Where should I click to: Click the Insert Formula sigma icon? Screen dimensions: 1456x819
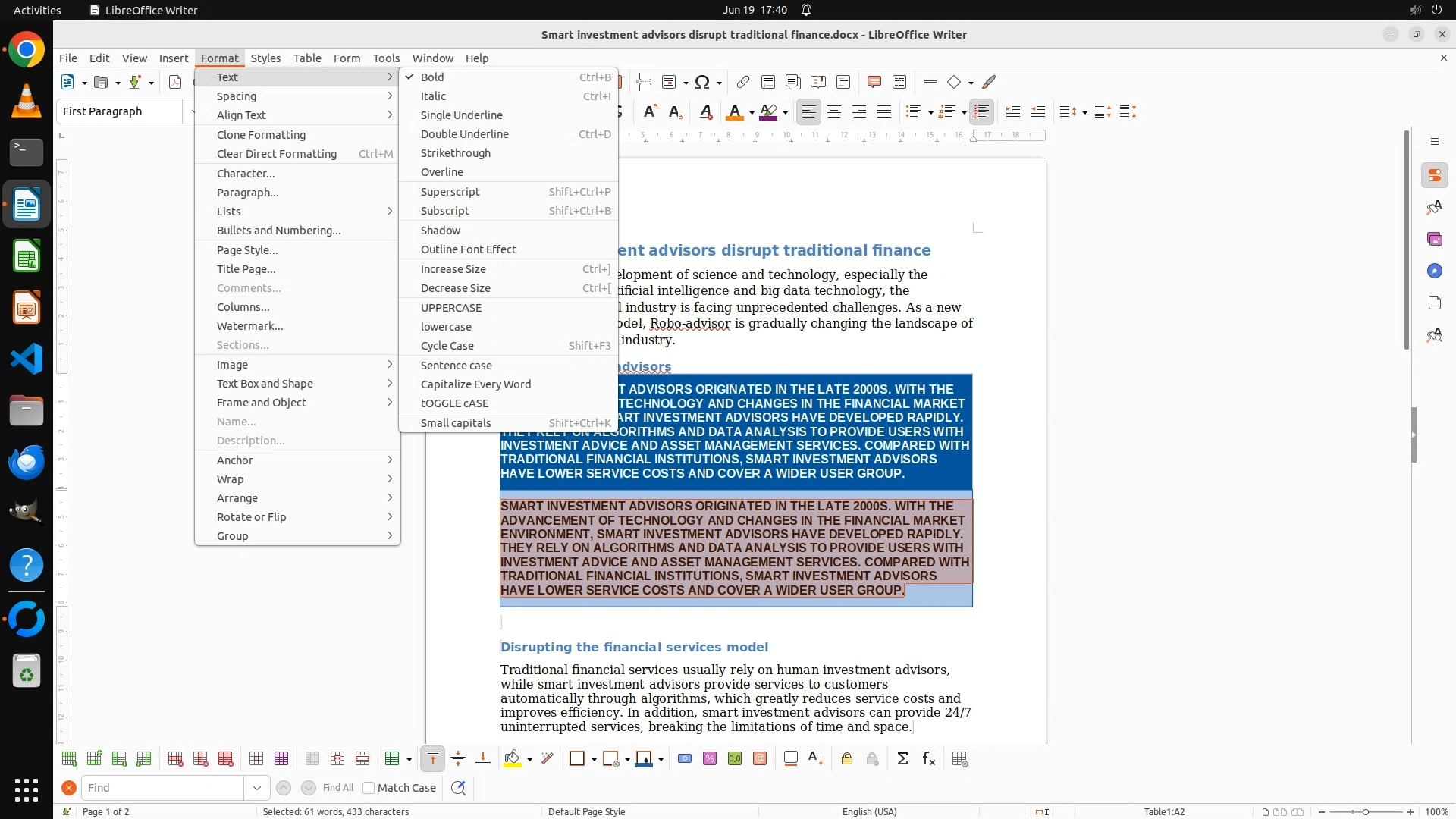coord(902,759)
